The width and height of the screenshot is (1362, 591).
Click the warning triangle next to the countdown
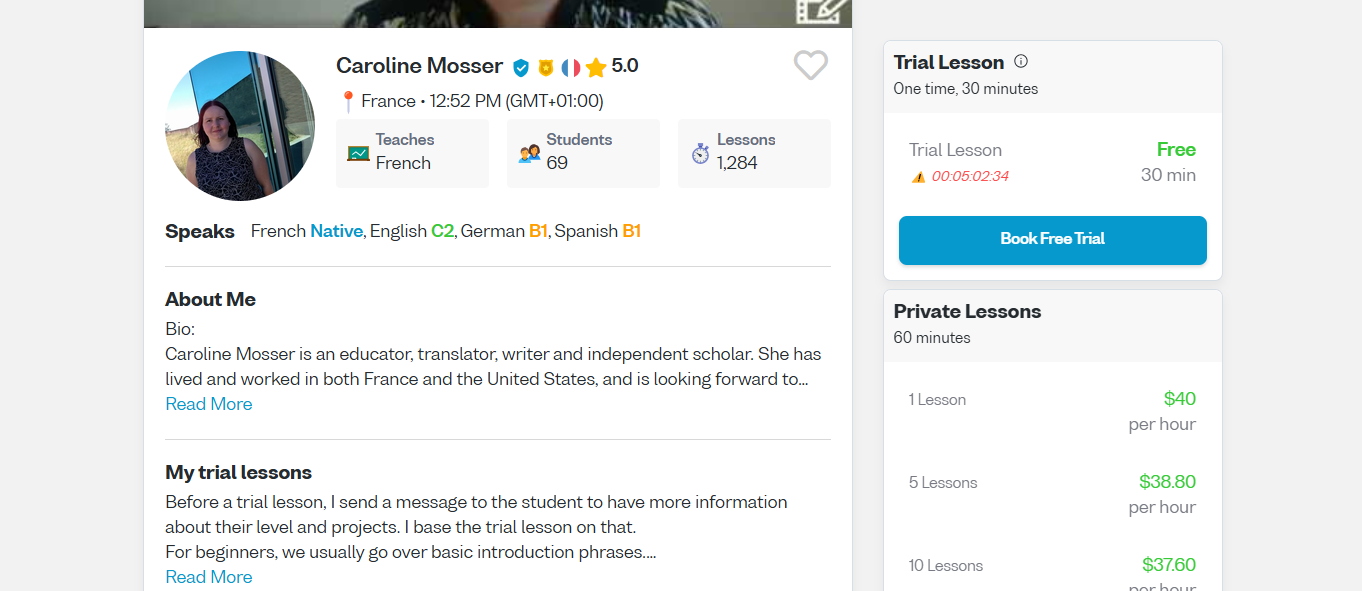pyautogui.click(x=920, y=174)
